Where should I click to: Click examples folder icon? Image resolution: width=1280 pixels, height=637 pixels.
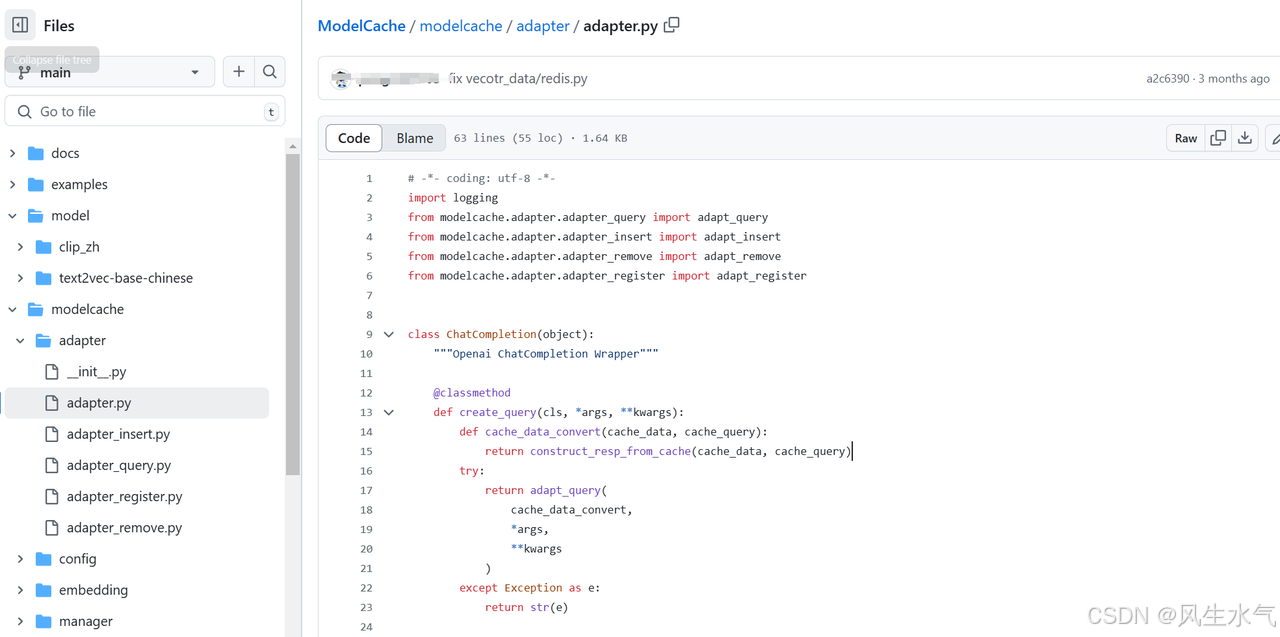coord(36,184)
